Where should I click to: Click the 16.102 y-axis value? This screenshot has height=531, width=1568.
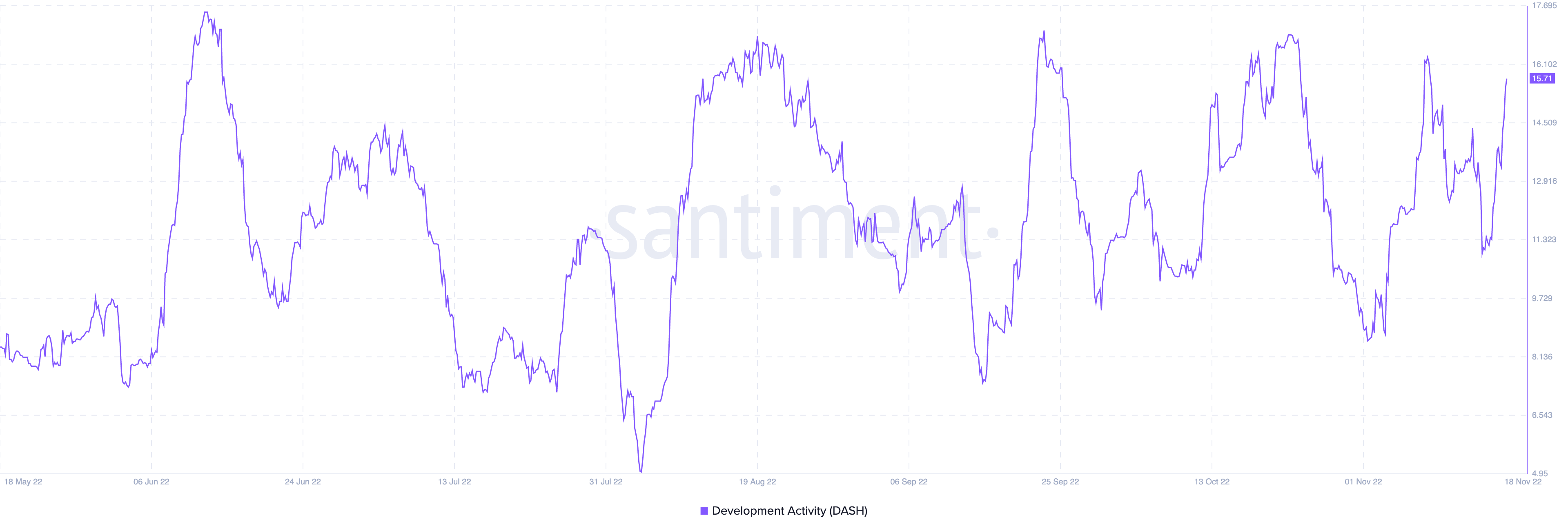[1544, 64]
